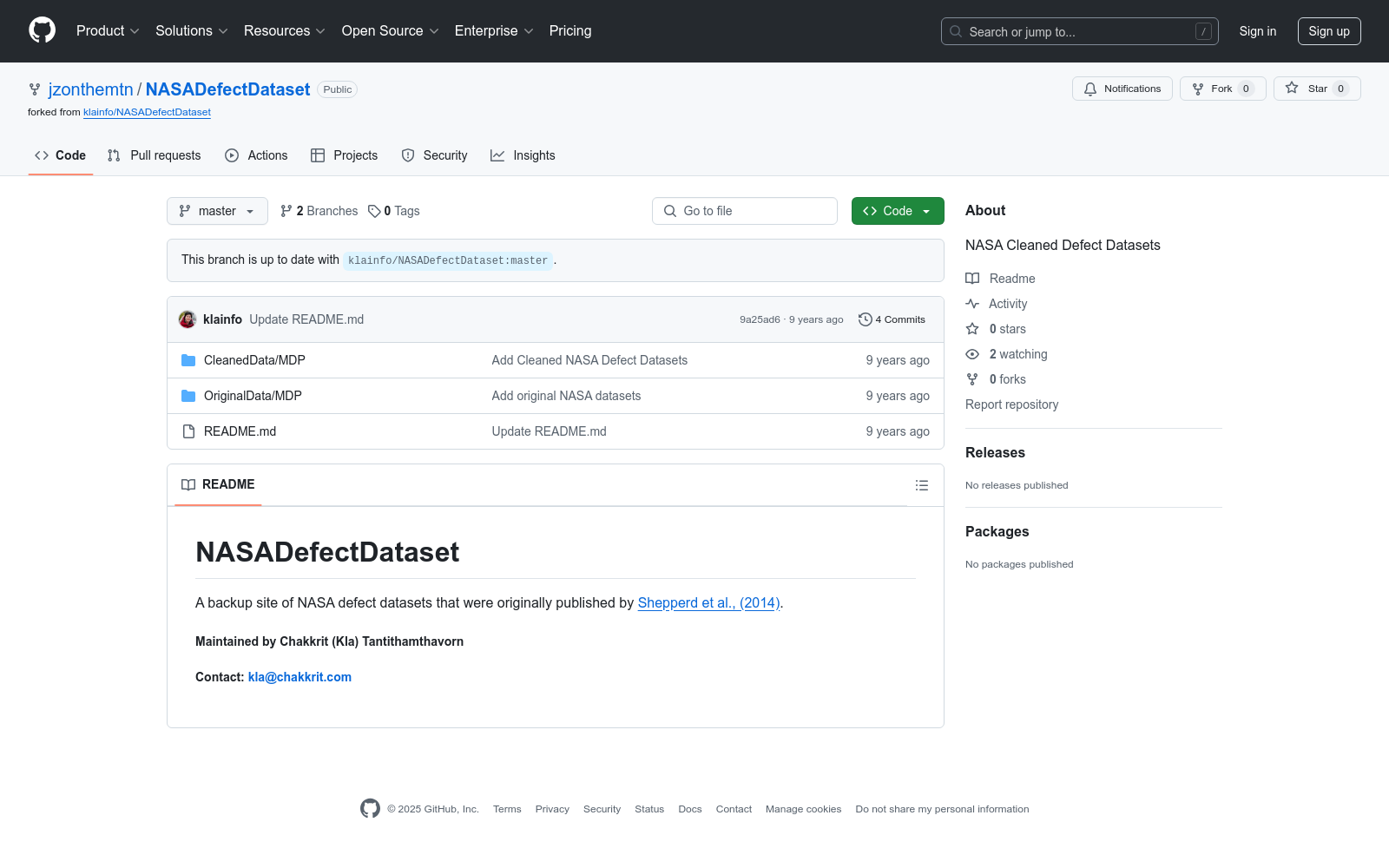Open the Add original NASA datasets commit
Viewport: 1389px width, 868px height.
pyautogui.click(x=566, y=396)
